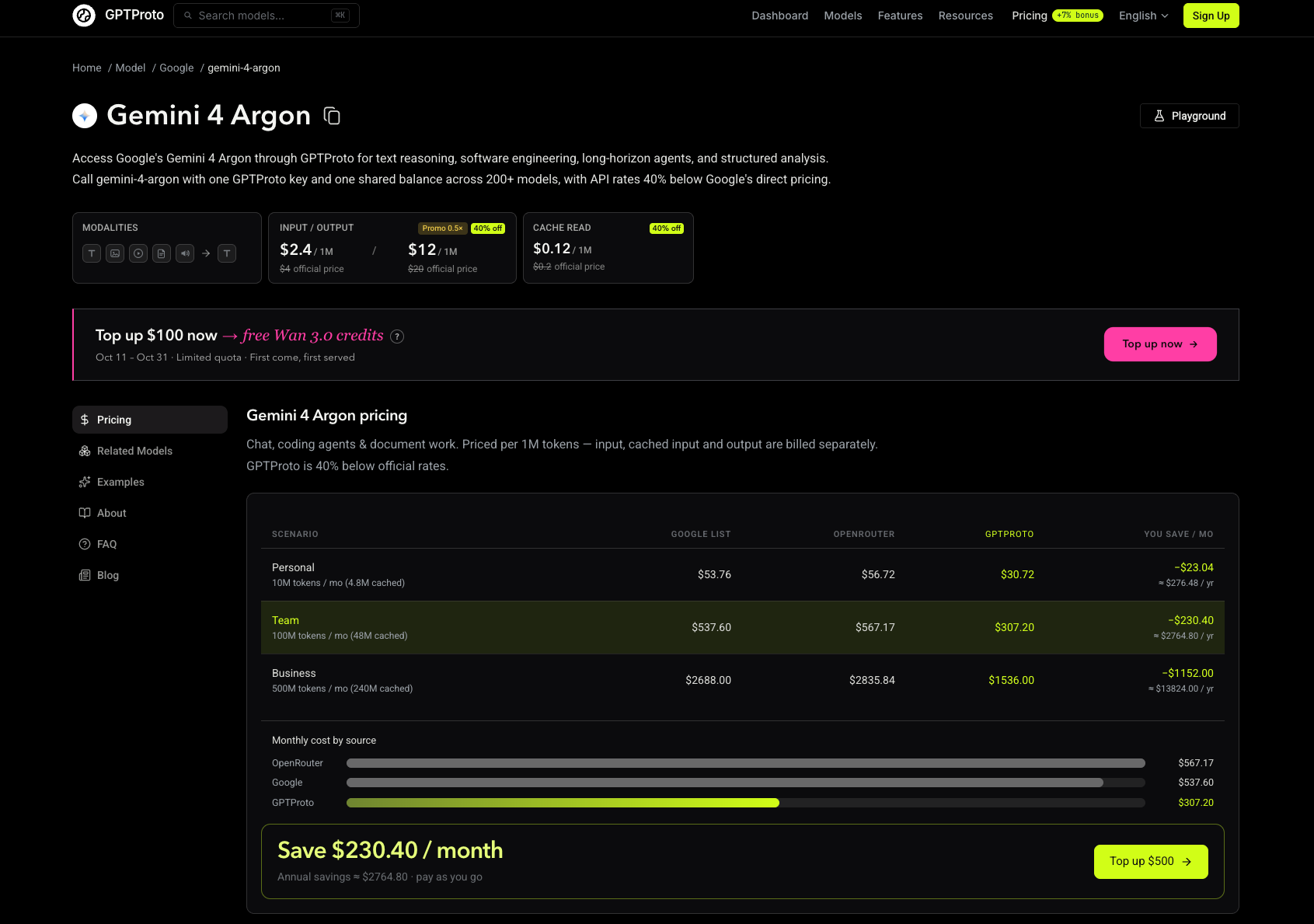Go to Pricing in the top navigation
The height and width of the screenshot is (924, 1314).
click(1029, 16)
